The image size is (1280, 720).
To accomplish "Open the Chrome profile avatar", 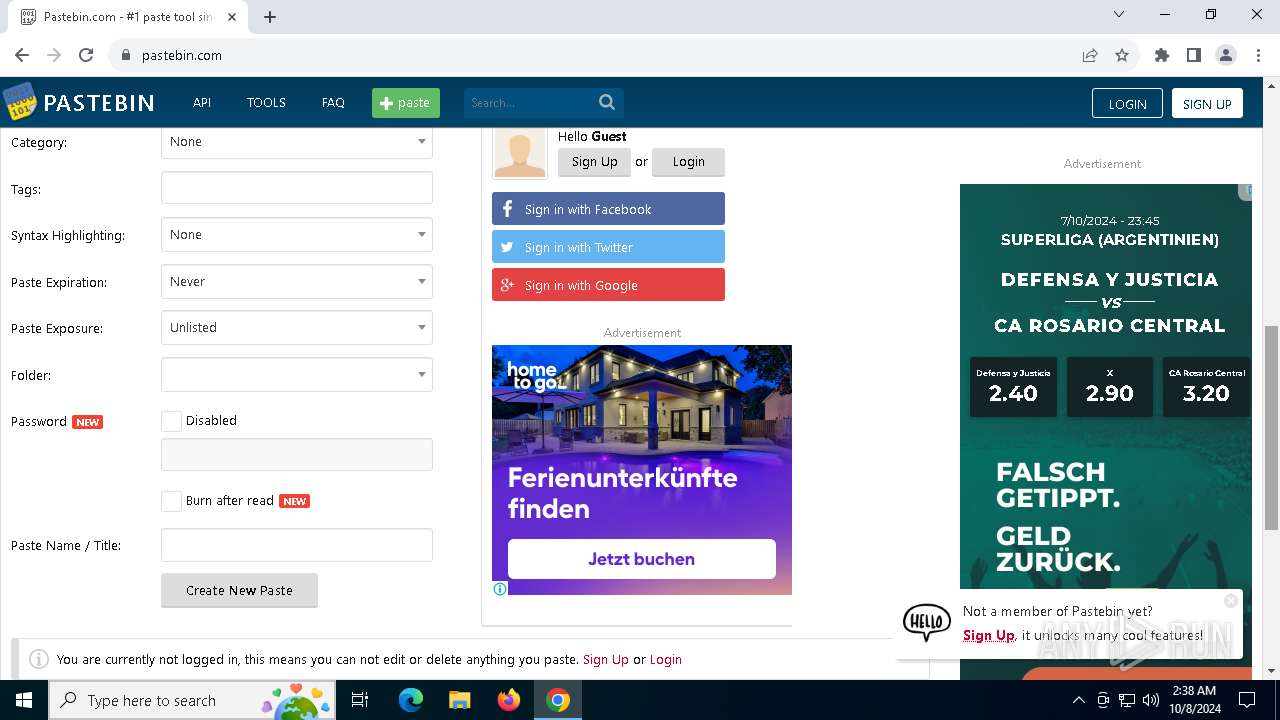I will (1226, 55).
